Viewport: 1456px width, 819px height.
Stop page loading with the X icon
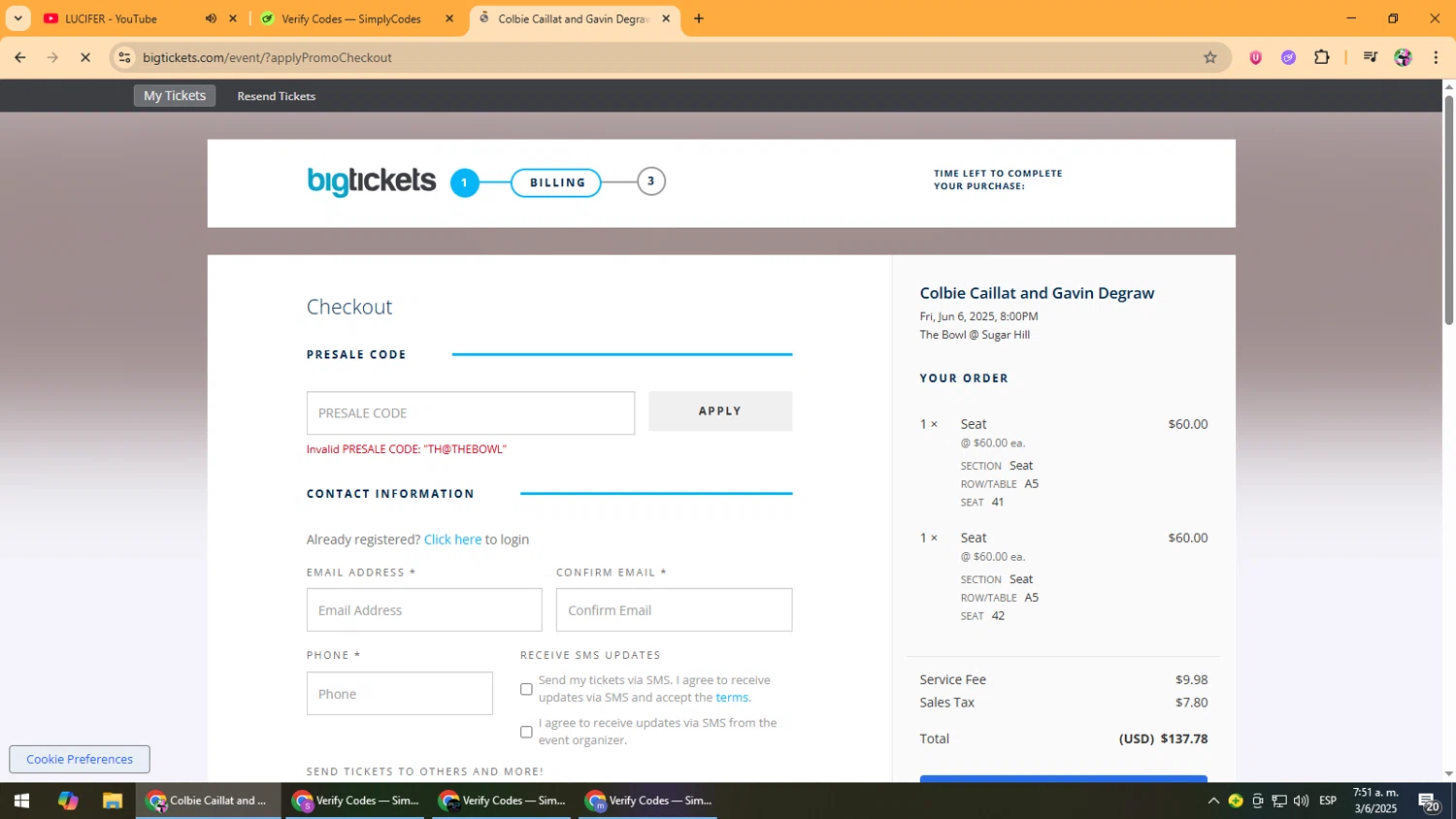(x=85, y=57)
